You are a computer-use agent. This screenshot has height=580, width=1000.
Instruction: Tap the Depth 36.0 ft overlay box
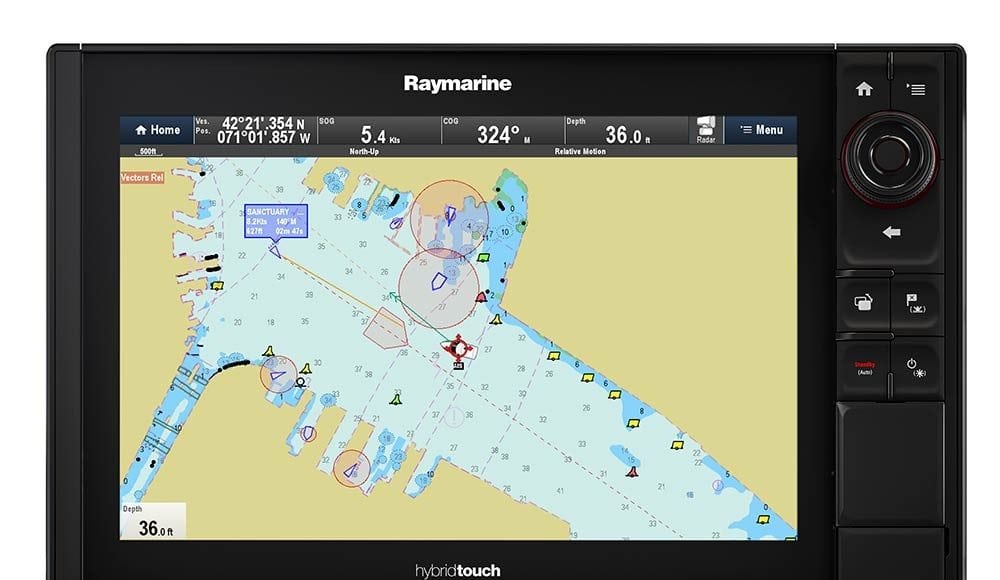pyautogui.click(x=153, y=521)
